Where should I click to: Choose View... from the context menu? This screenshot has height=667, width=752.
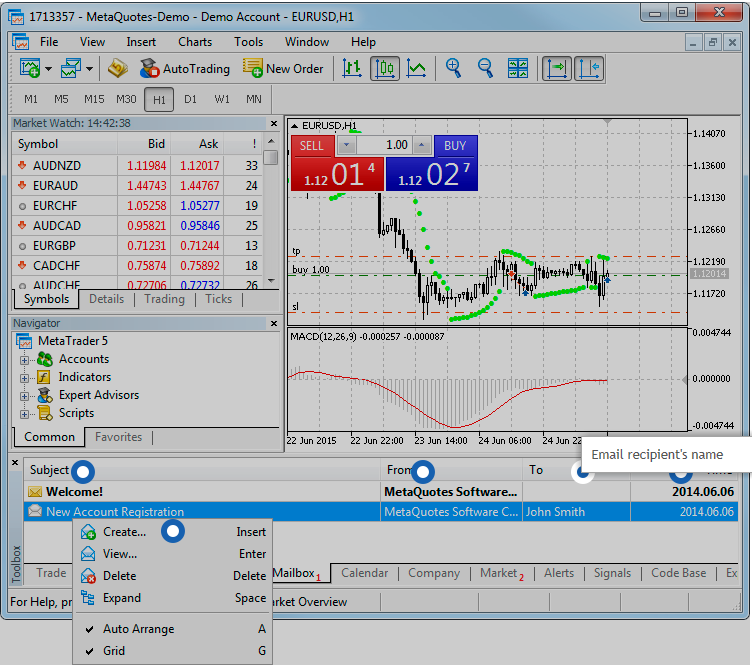pos(173,554)
